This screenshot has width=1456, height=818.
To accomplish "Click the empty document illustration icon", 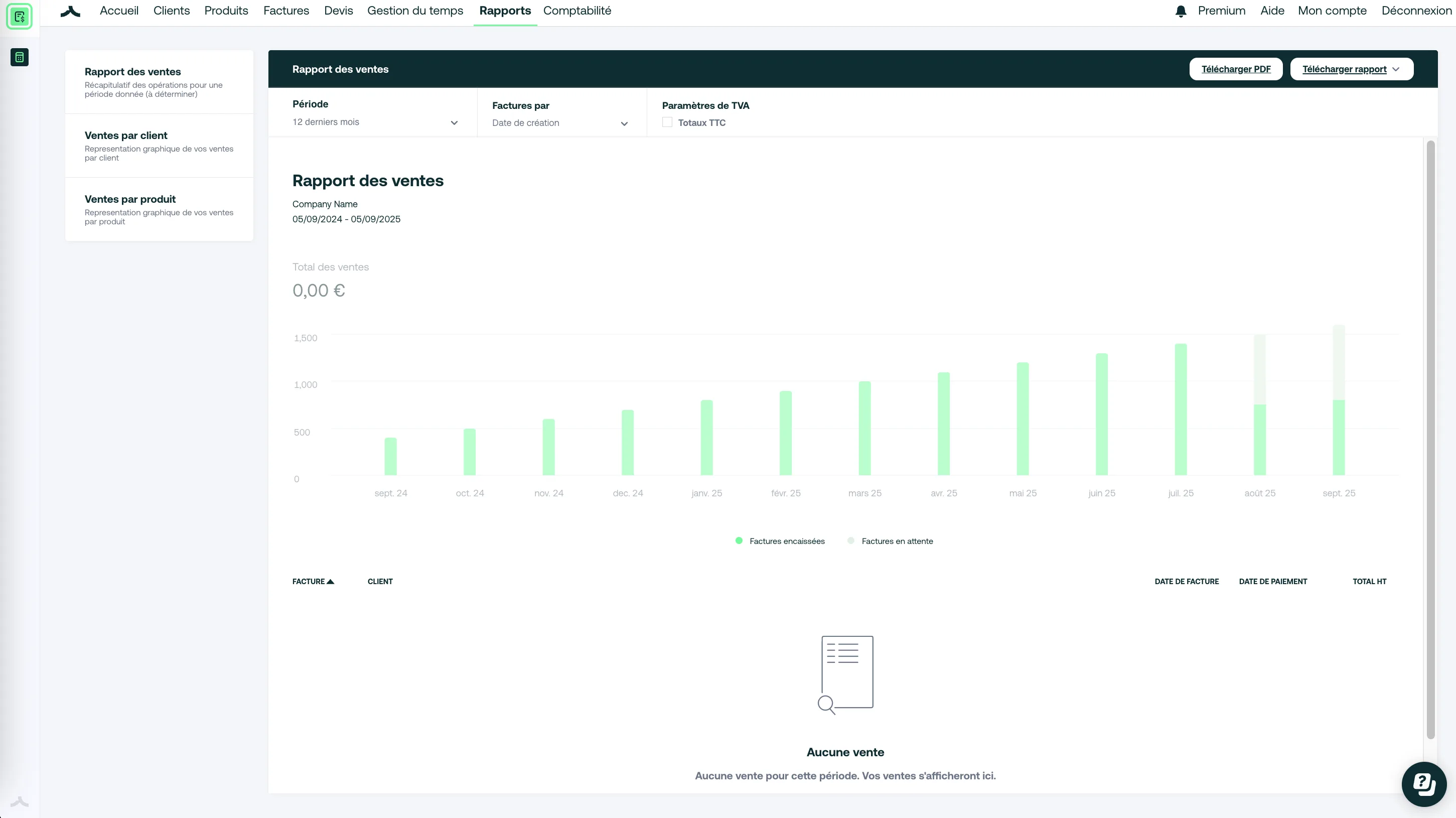I will pos(845,675).
